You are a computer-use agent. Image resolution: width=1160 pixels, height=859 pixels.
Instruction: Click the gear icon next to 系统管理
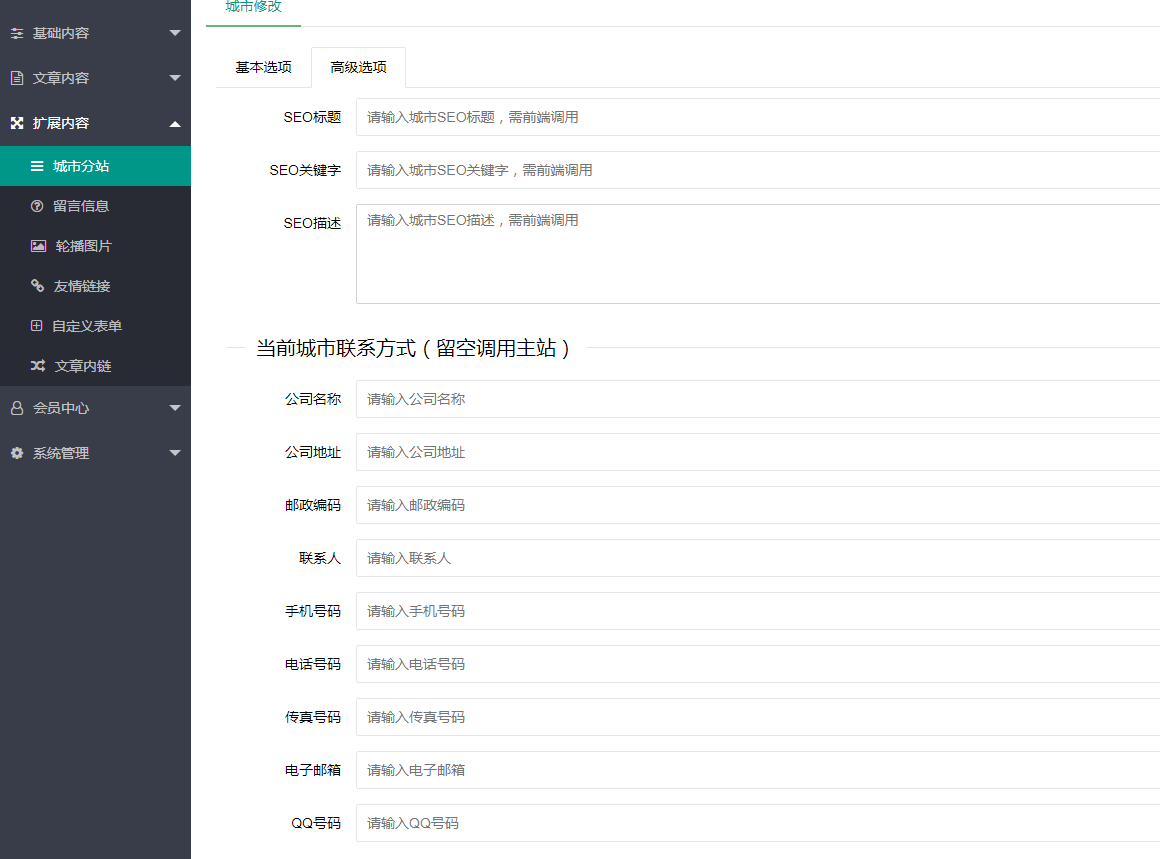tap(16, 452)
